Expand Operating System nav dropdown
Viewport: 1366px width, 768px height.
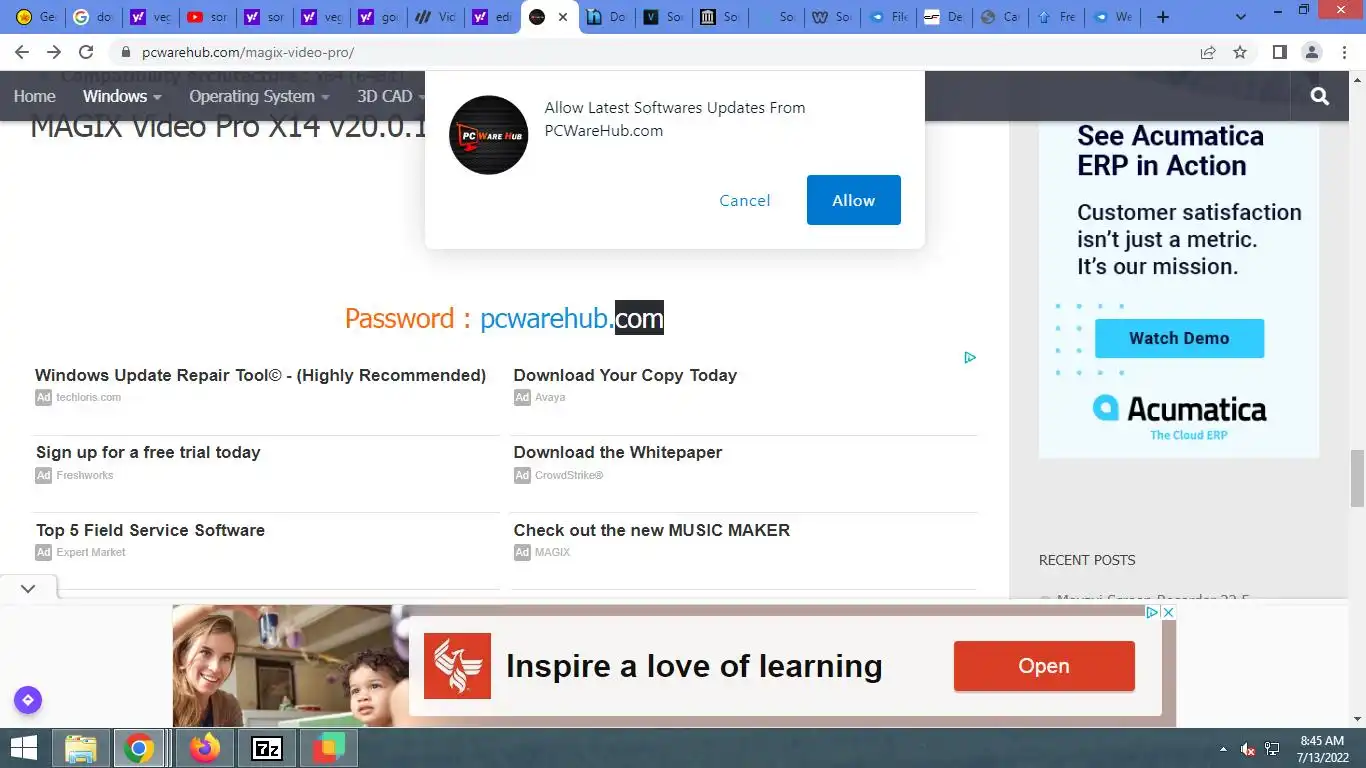pos(259,96)
